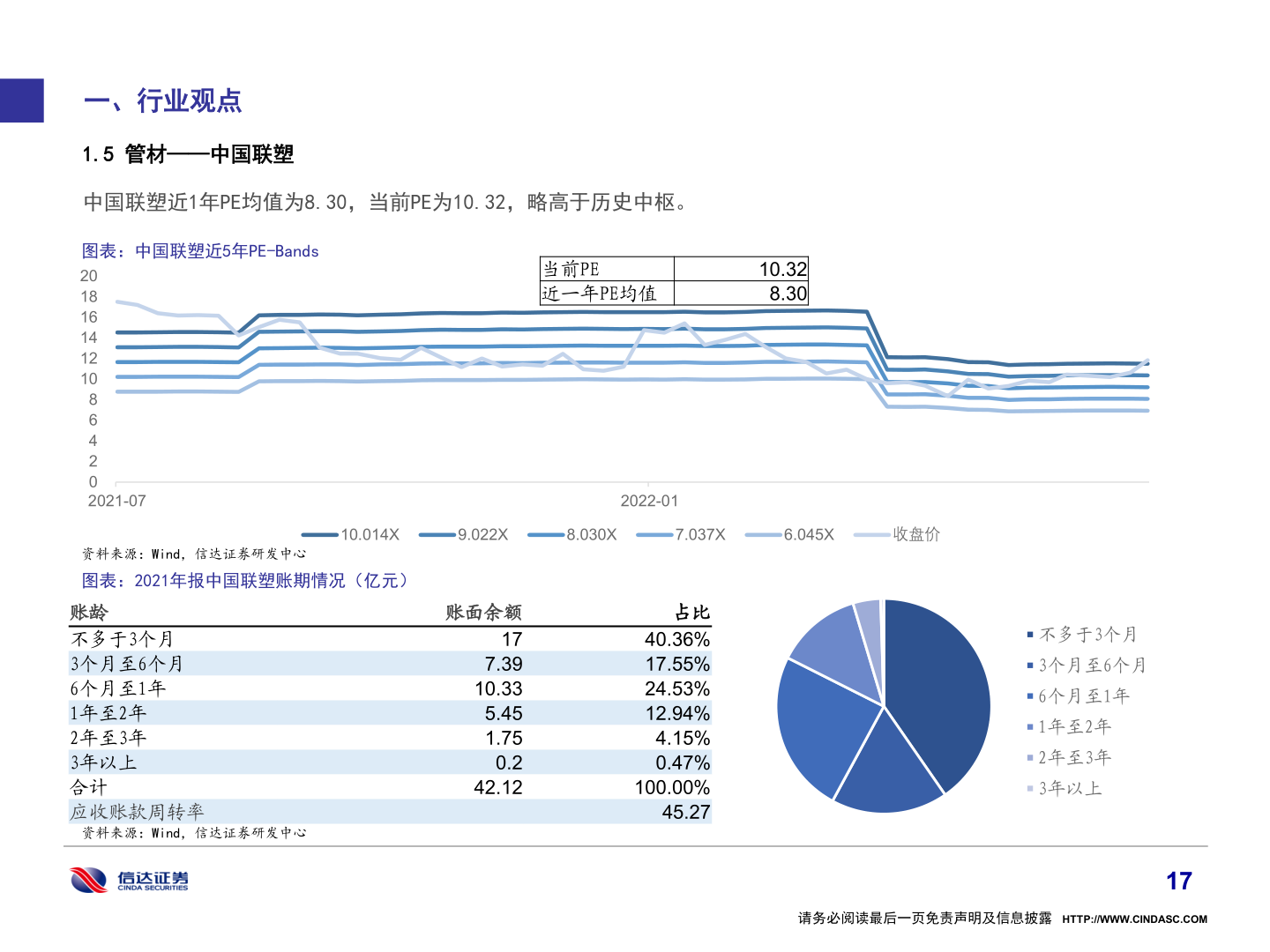1270x952 pixels.
Task: Click x-axis label 2021-07
Action: [x=116, y=501]
